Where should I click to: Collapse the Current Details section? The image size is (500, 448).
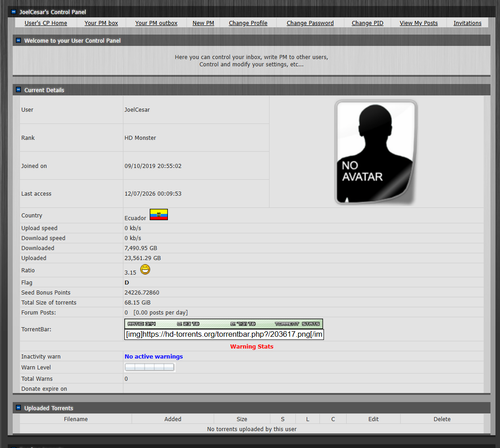[18, 90]
